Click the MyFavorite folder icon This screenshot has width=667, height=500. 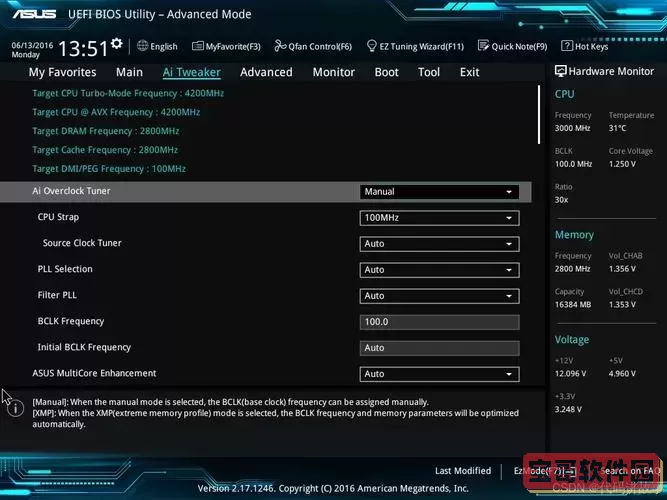(198, 46)
